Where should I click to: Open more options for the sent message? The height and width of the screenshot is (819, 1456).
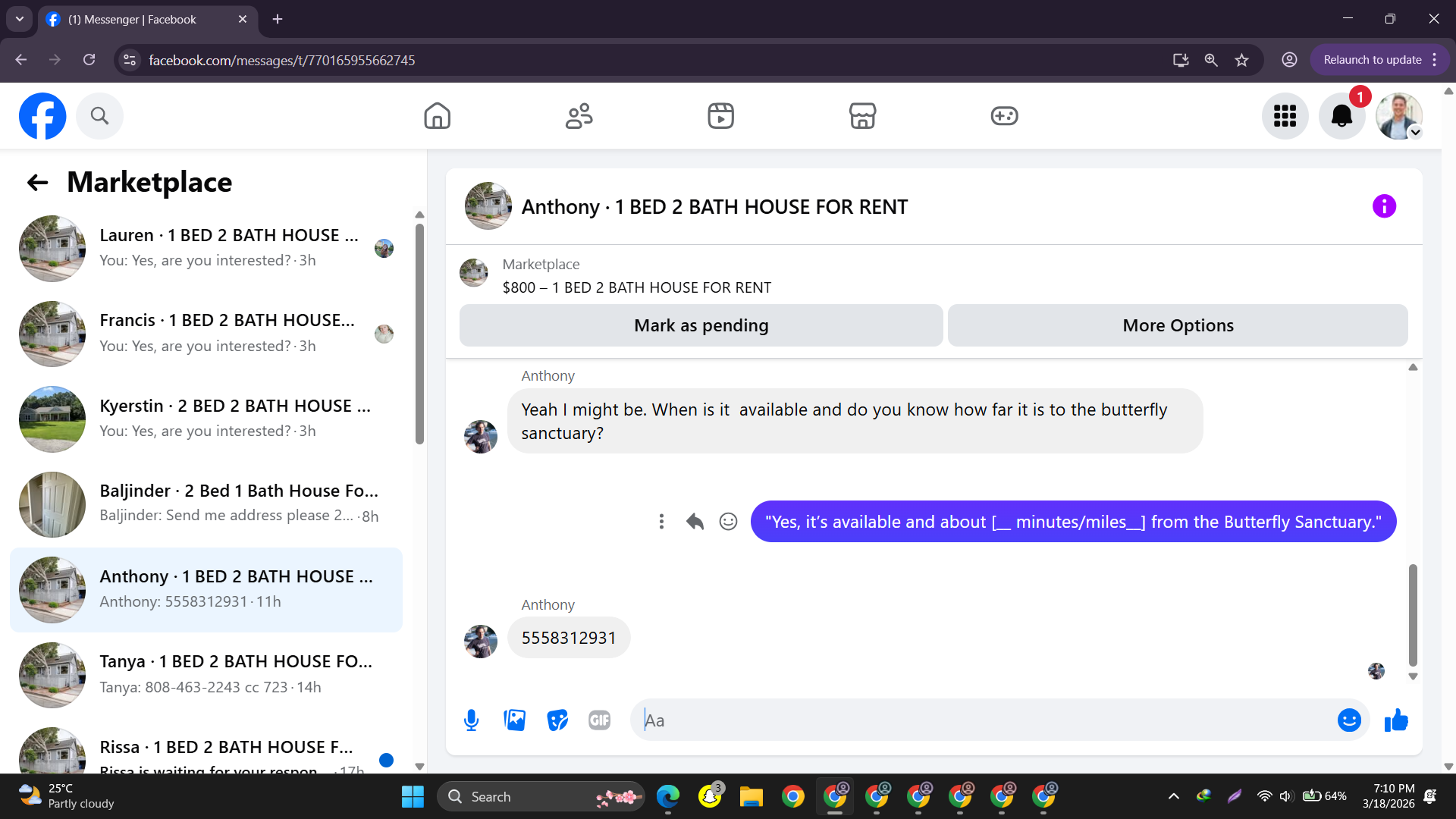click(x=661, y=522)
